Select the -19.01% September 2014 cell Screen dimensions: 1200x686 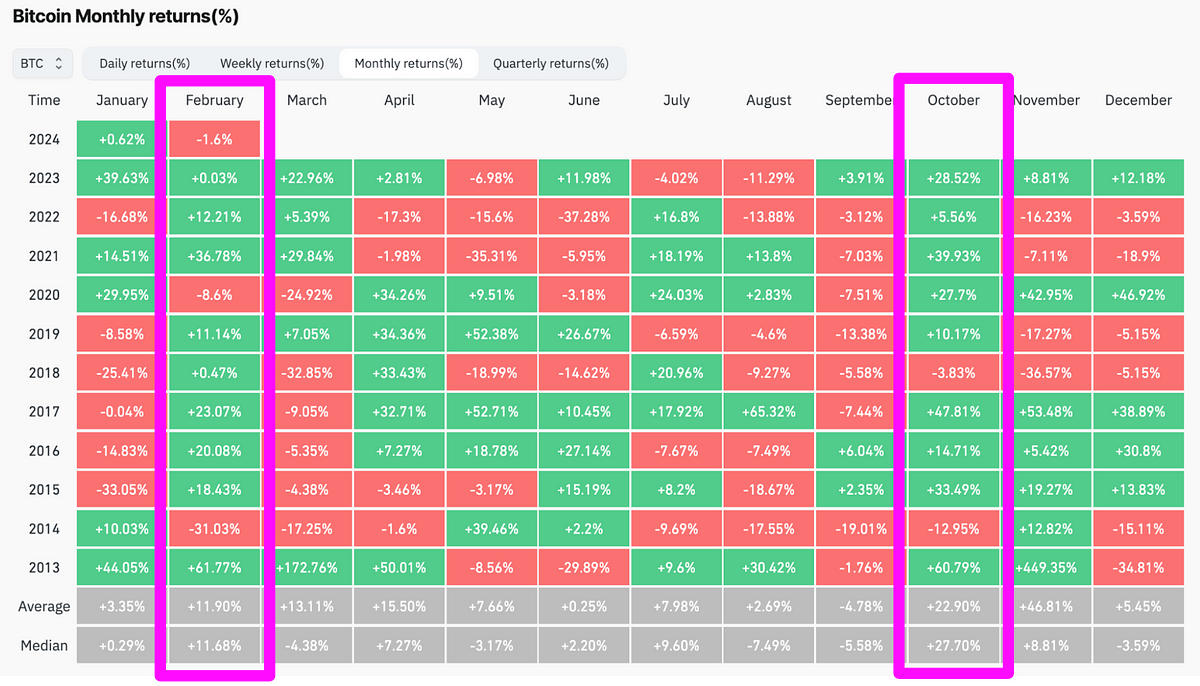click(x=861, y=529)
